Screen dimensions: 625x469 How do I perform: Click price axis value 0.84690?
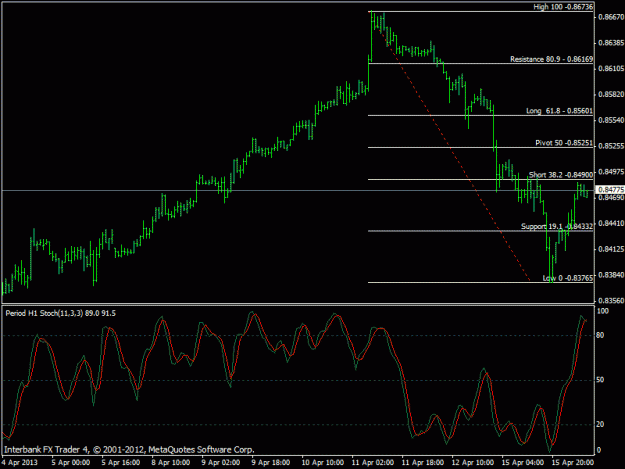coord(611,198)
